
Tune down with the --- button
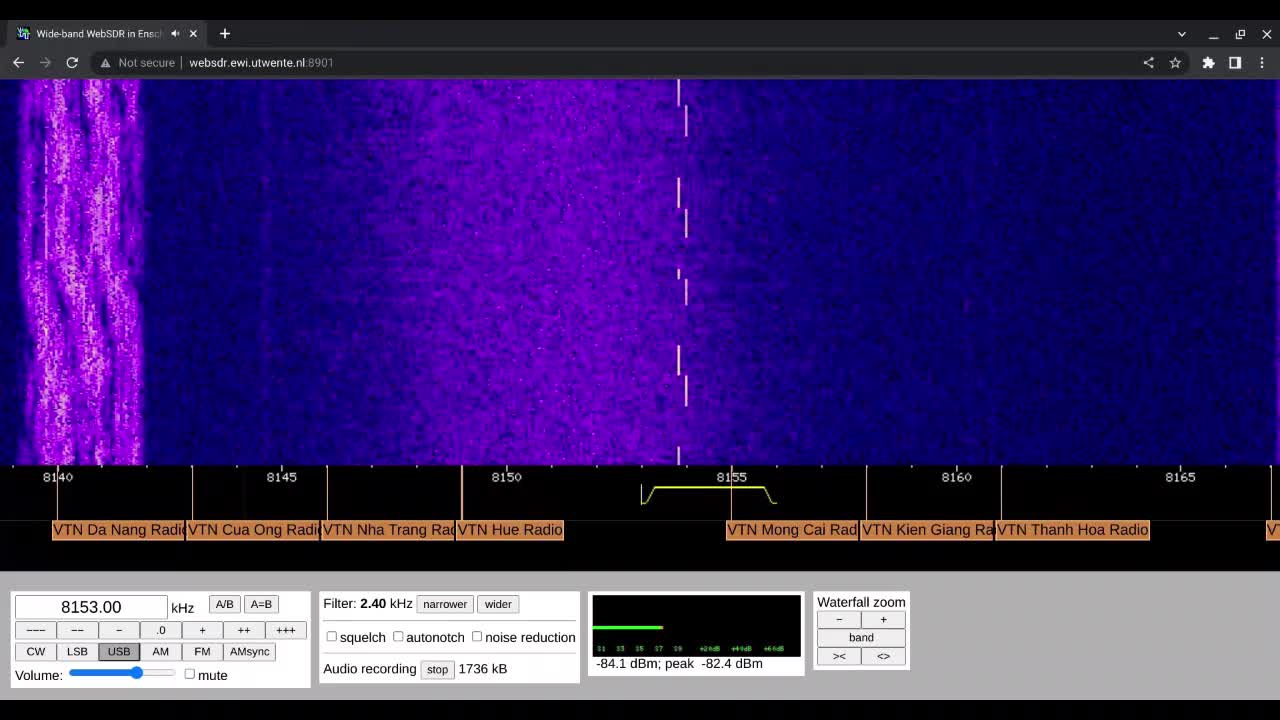[x=35, y=630]
